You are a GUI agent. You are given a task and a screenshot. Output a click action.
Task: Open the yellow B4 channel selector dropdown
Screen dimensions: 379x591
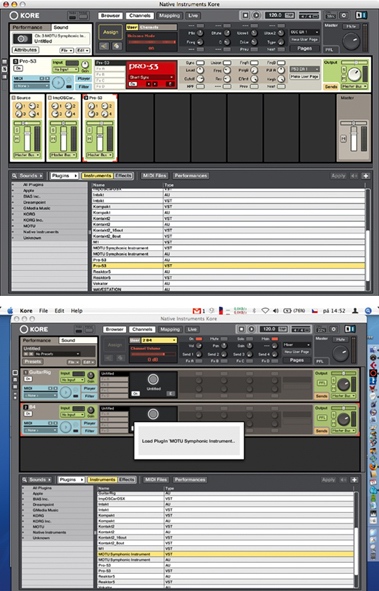pos(159,340)
